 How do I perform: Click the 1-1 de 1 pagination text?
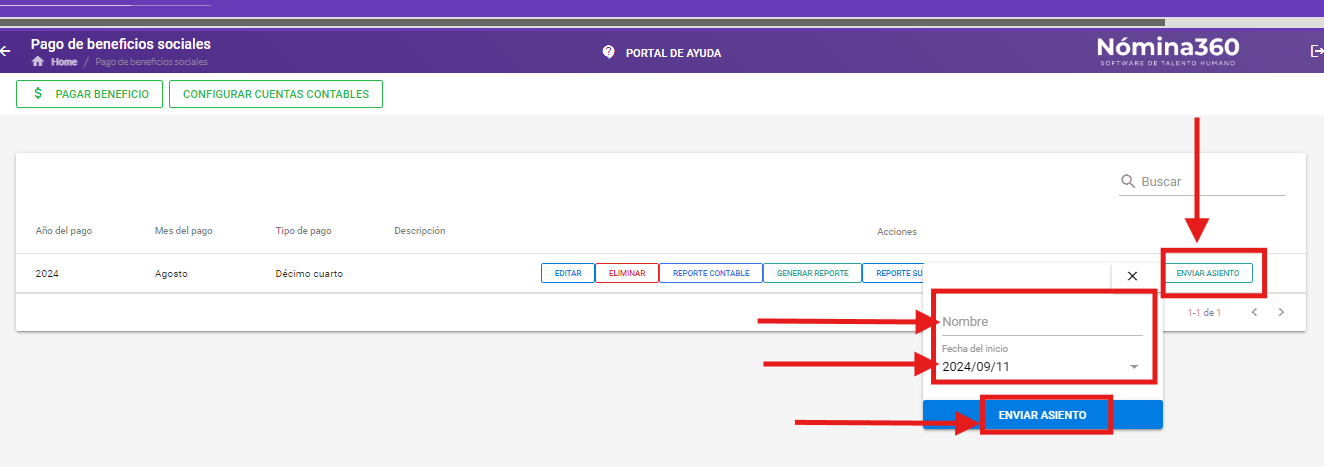(1204, 313)
